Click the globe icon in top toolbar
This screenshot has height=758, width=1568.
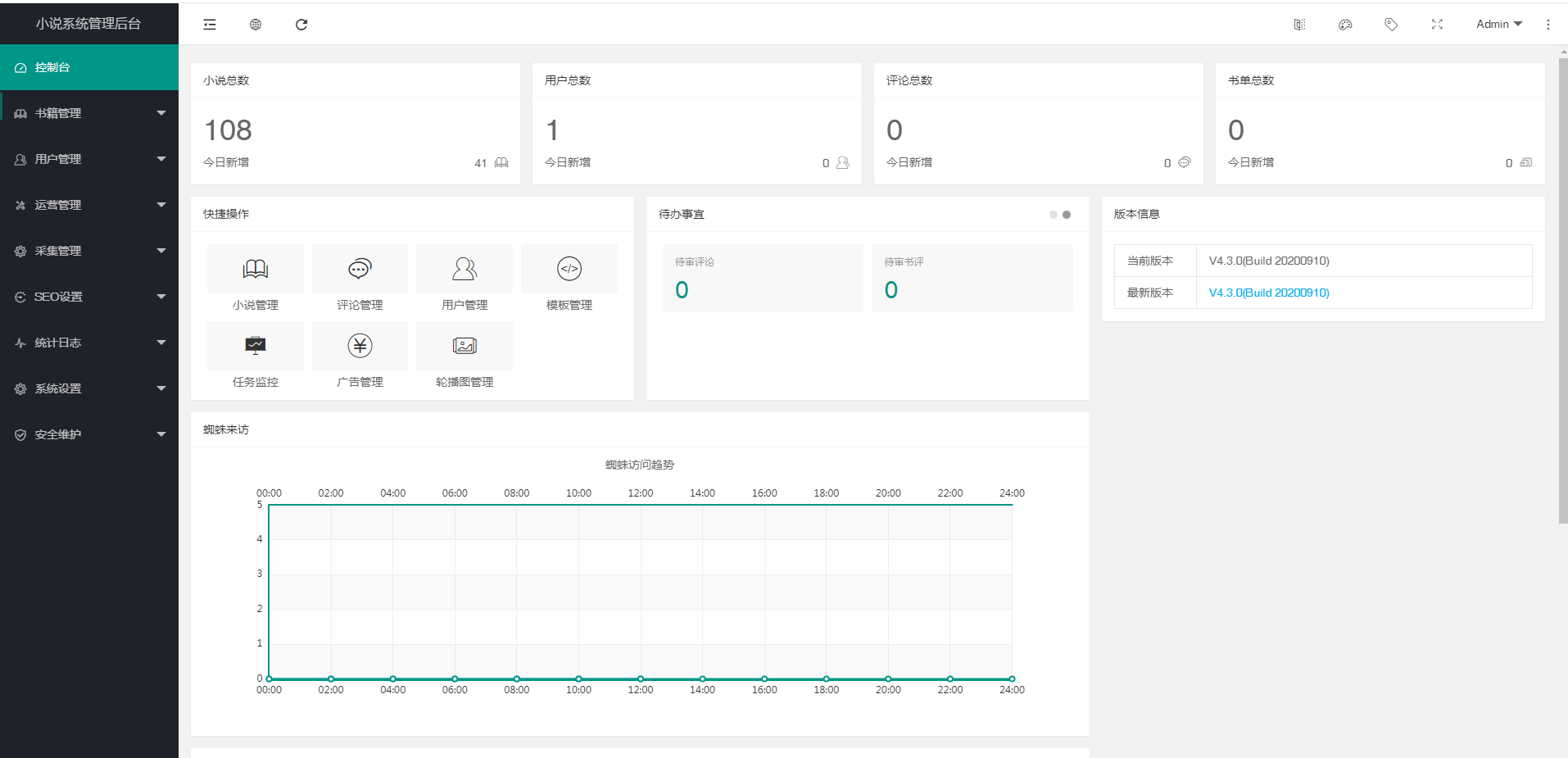point(256,25)
